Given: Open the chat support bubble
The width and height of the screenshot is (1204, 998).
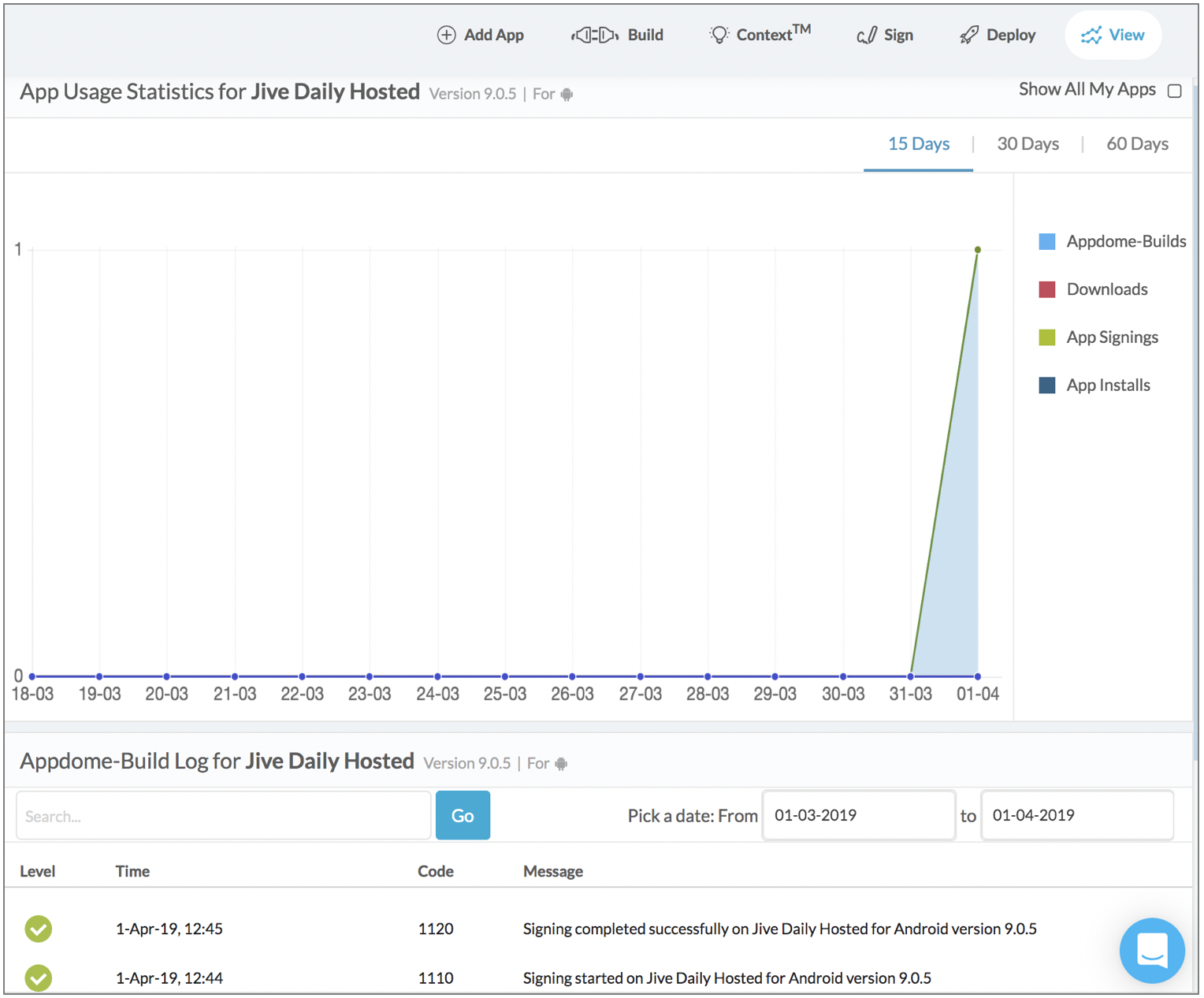Looking at the screenshot, I should click(x=1152, y=950).
